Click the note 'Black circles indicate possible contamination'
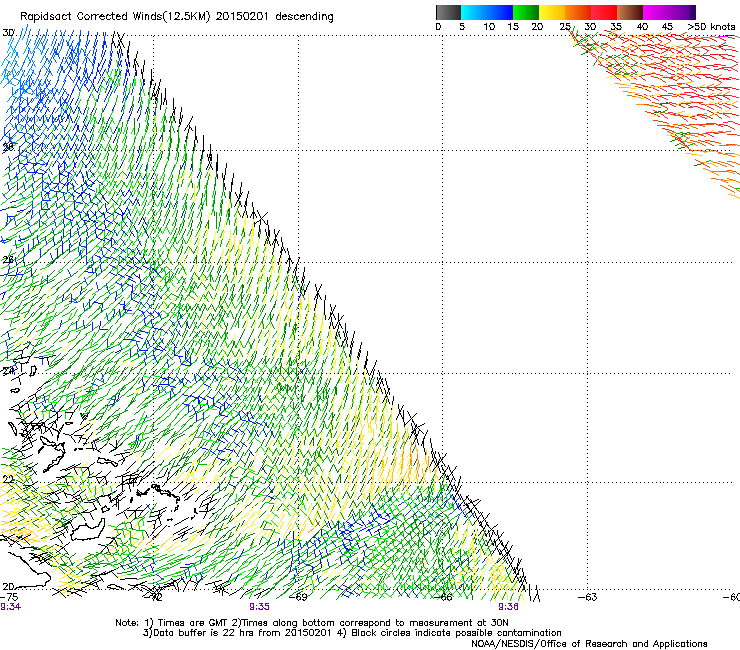This screenshot has height=650, width=740. click(x=456, y=633)
